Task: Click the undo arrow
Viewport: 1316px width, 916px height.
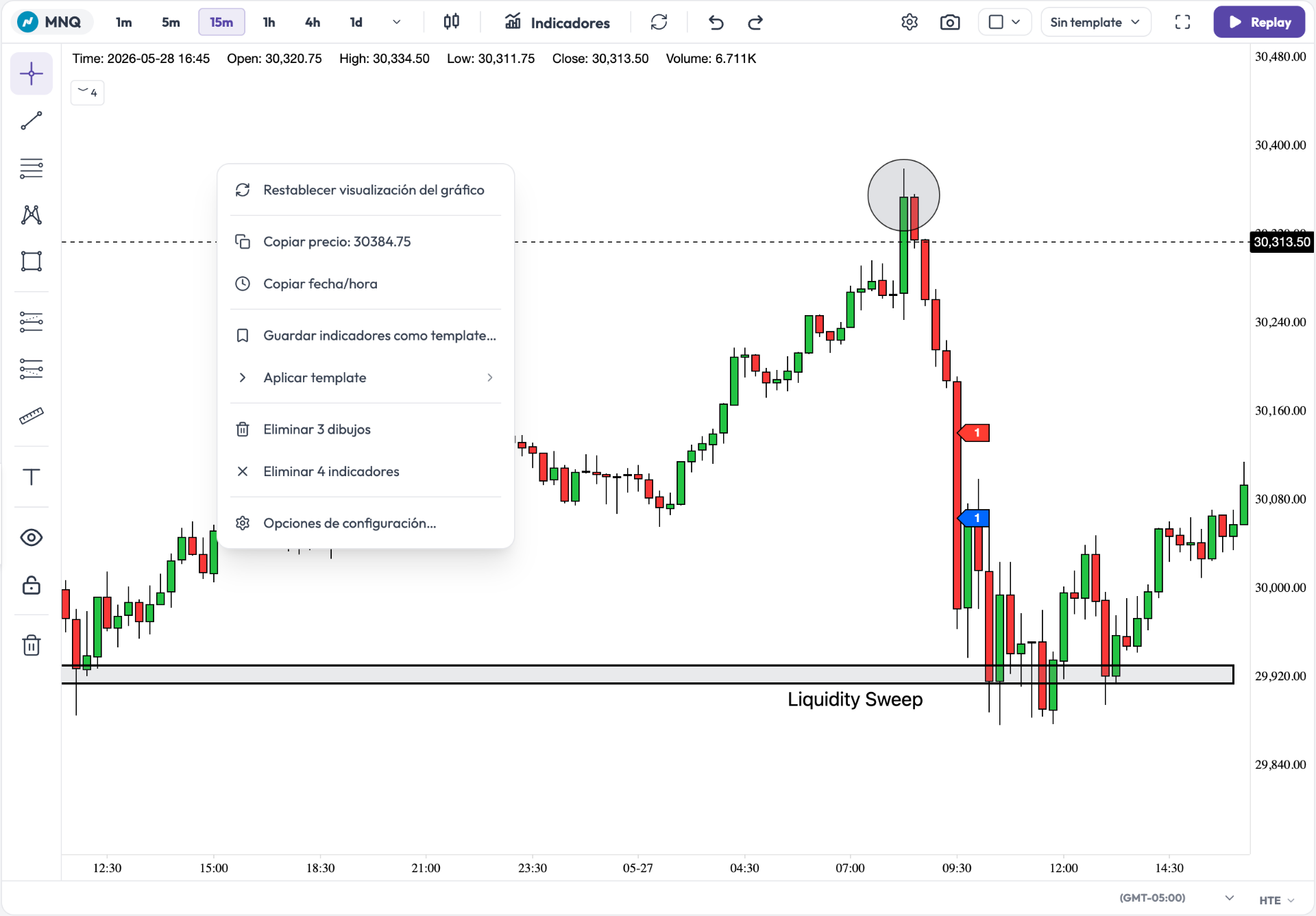Action: pyautogui.click(x=716, y=22)
